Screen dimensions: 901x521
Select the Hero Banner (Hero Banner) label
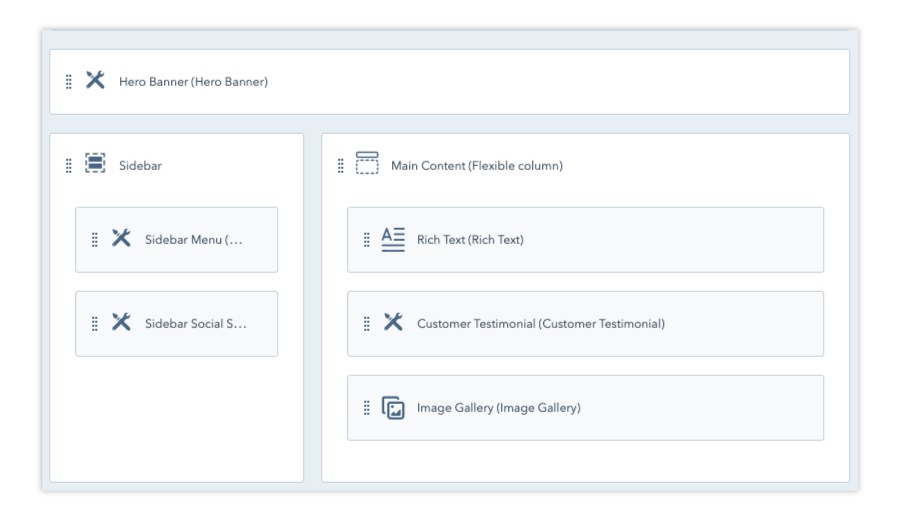point(193,82)
